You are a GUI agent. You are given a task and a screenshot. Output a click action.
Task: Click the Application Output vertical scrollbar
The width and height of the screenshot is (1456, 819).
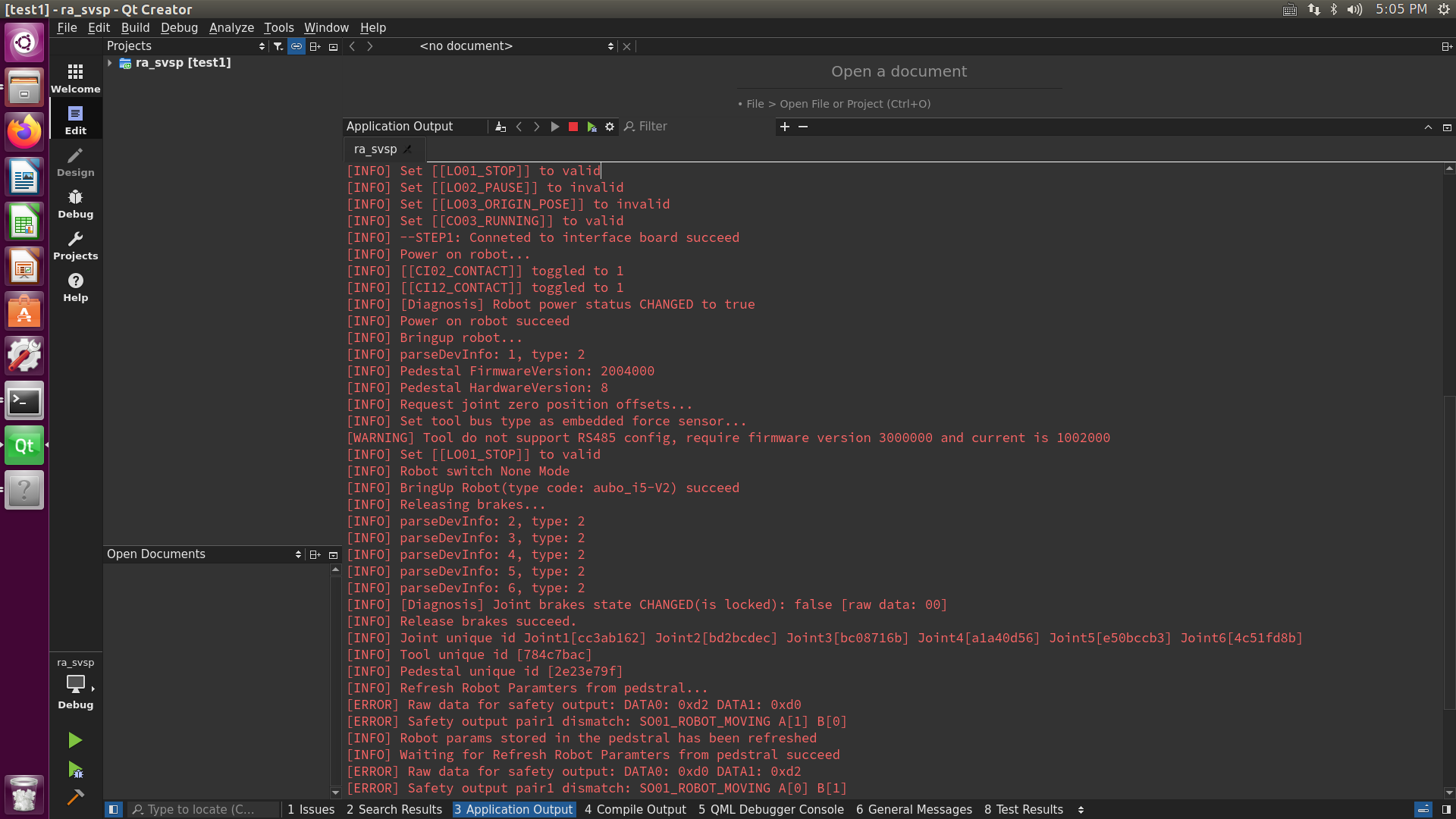coord(1449,552)
